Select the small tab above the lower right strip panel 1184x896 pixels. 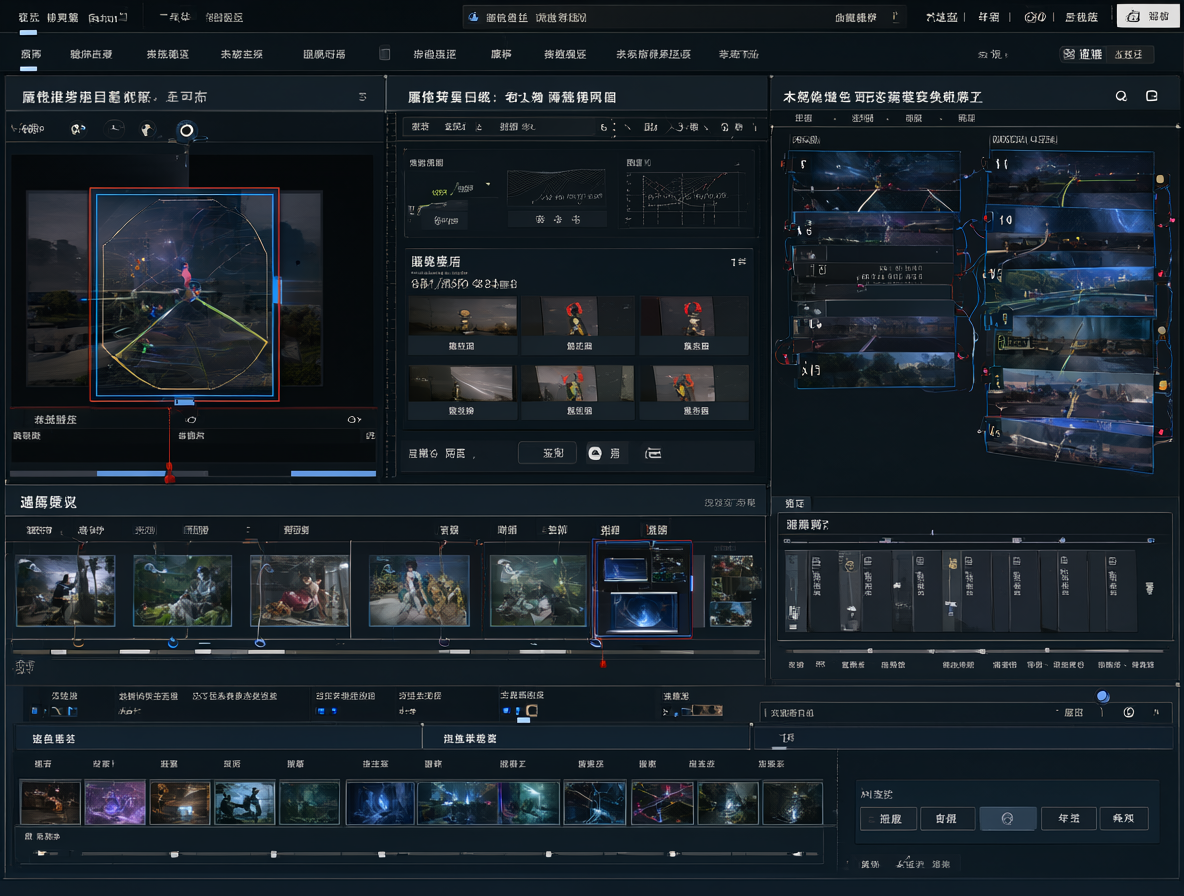point(794,503)
